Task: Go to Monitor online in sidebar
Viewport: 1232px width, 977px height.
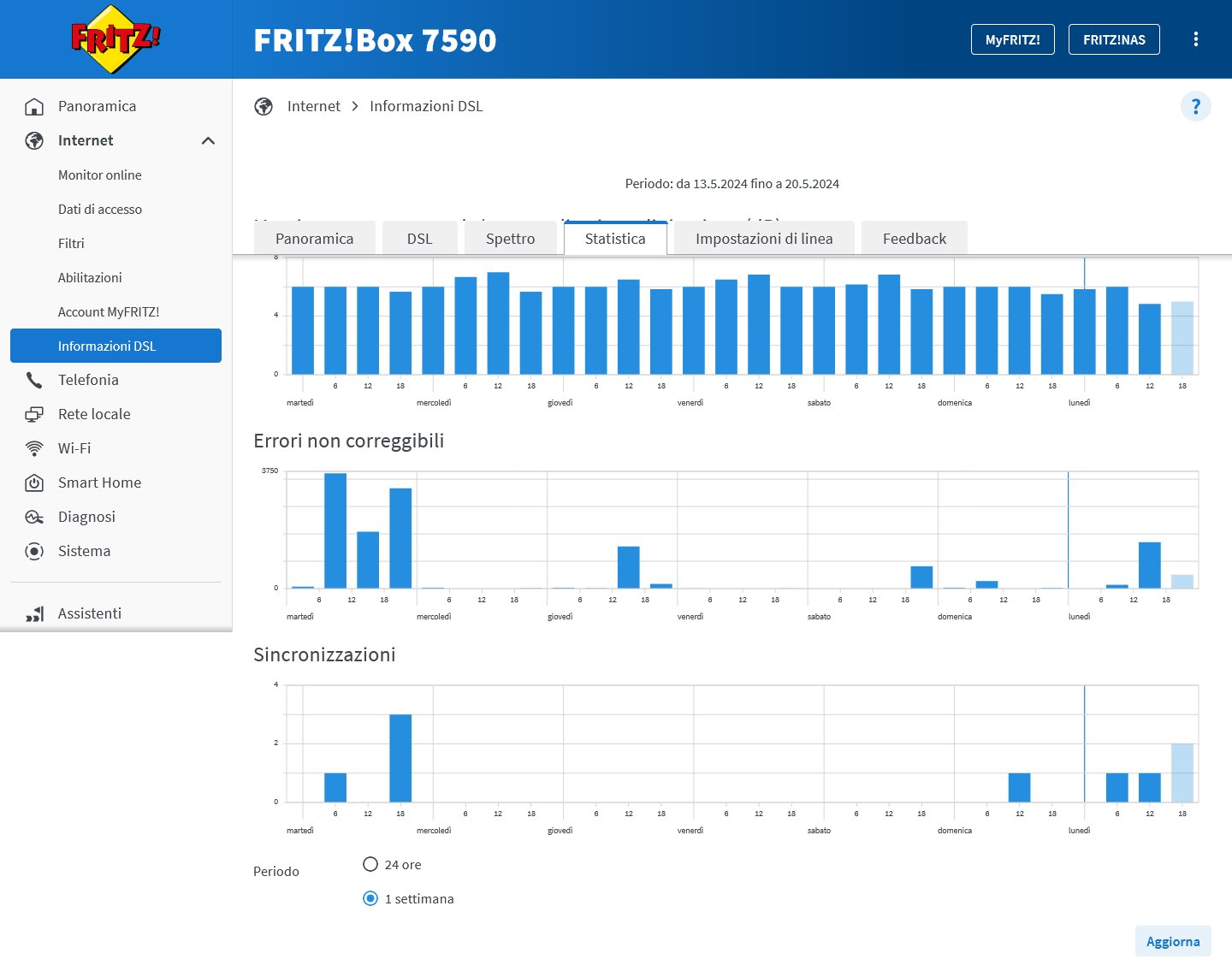Action: coord(100,175)
